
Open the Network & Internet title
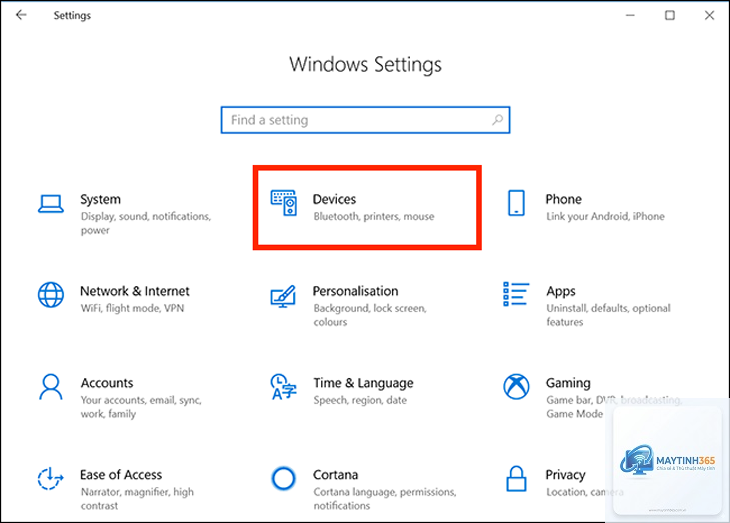pos(135,291)
